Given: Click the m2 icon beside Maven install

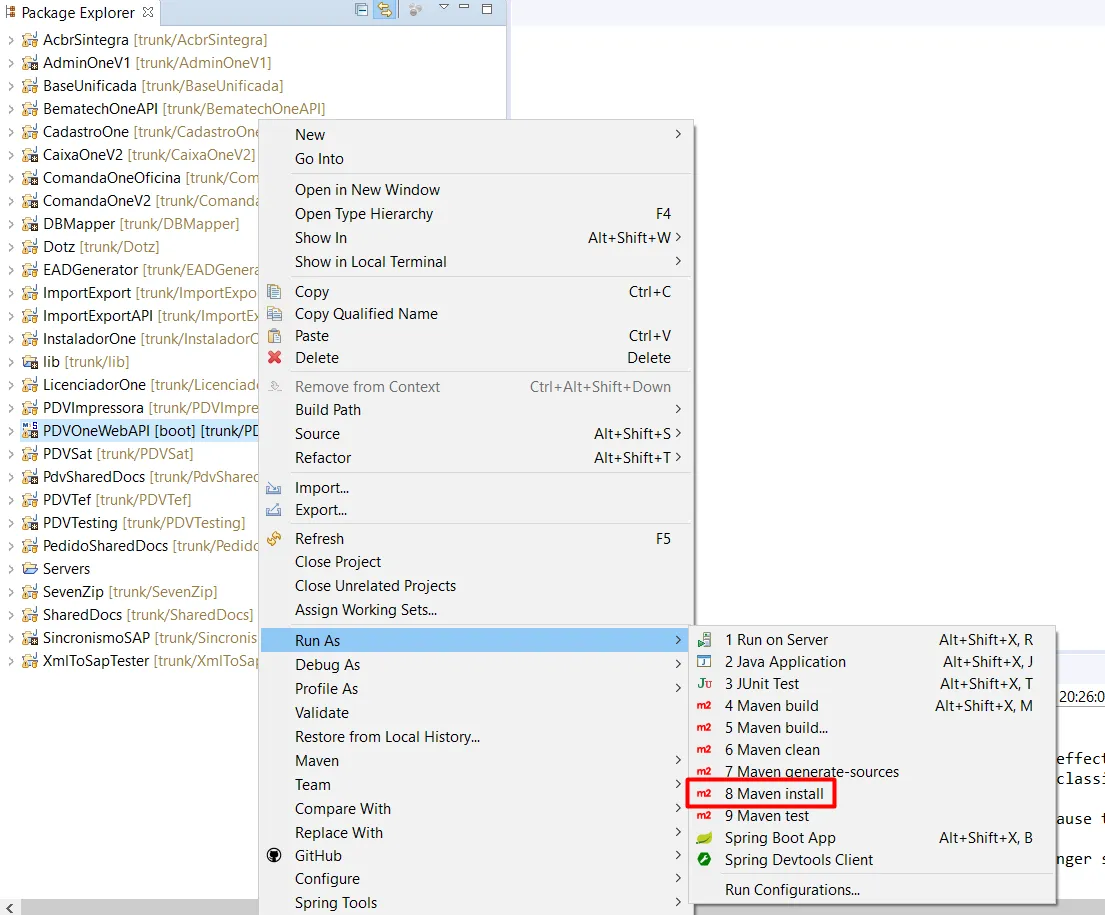Looking at the screenshot, I should 704,794.
